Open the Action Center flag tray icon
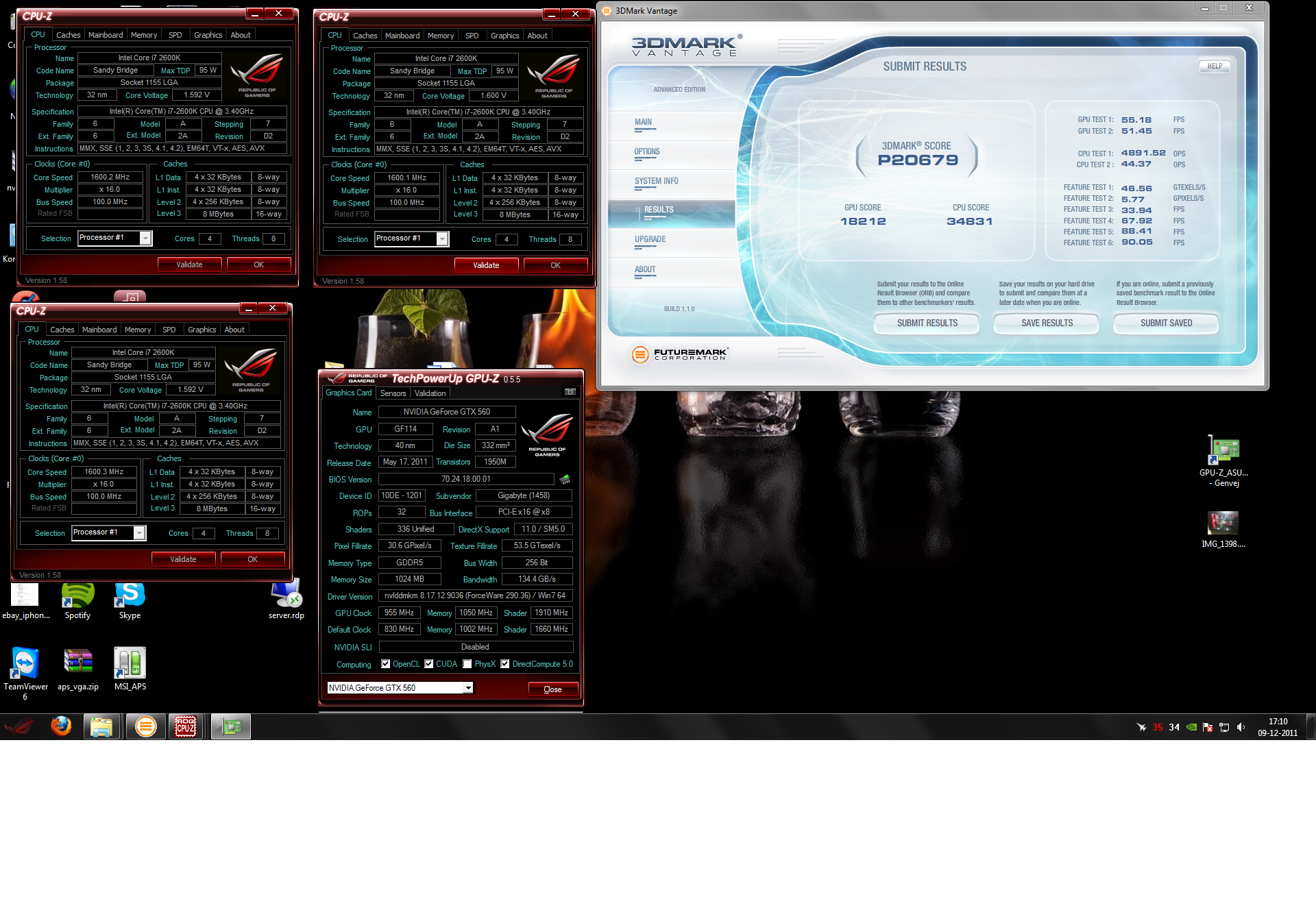This screenshot has height=921, width=1316. pyautogui.click(x=1208, y=727)
